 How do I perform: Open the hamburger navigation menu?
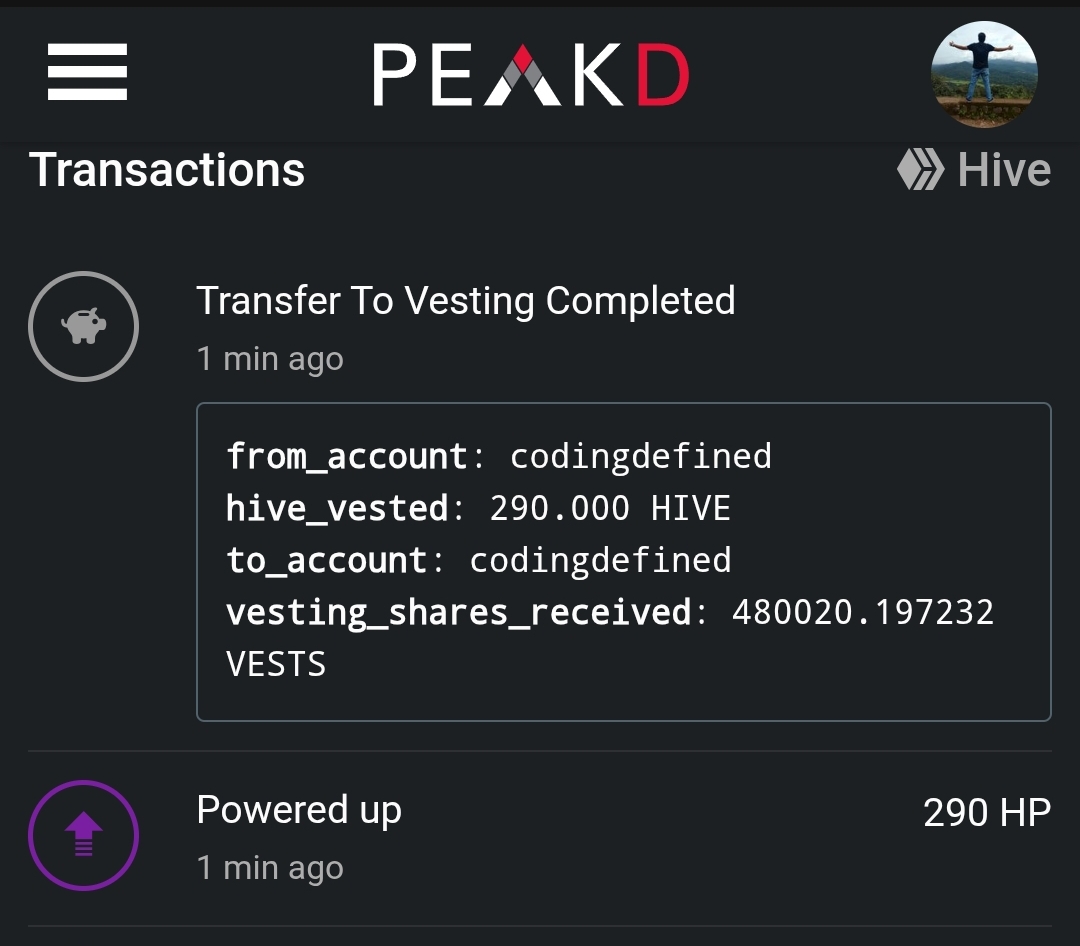pos(87,72)
